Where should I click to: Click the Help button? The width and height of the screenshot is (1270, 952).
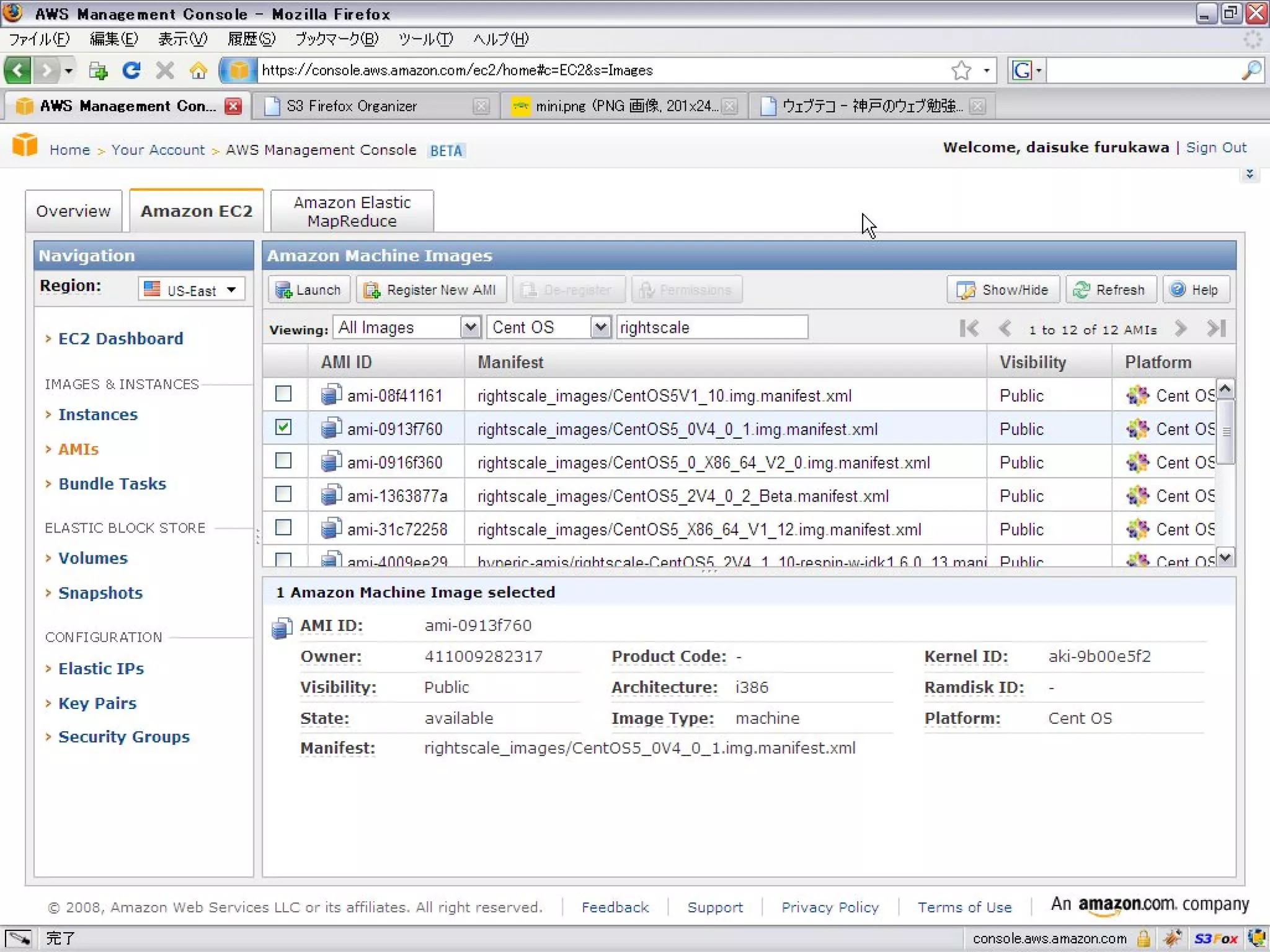[x=1195, y=289]
